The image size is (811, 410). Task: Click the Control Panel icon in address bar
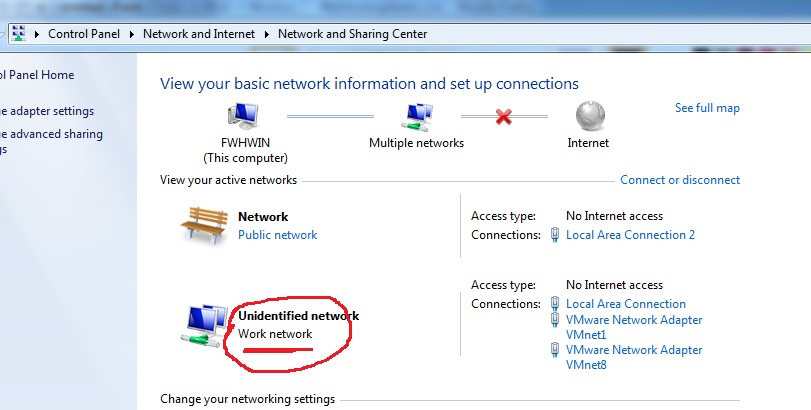tap(19, 34)
